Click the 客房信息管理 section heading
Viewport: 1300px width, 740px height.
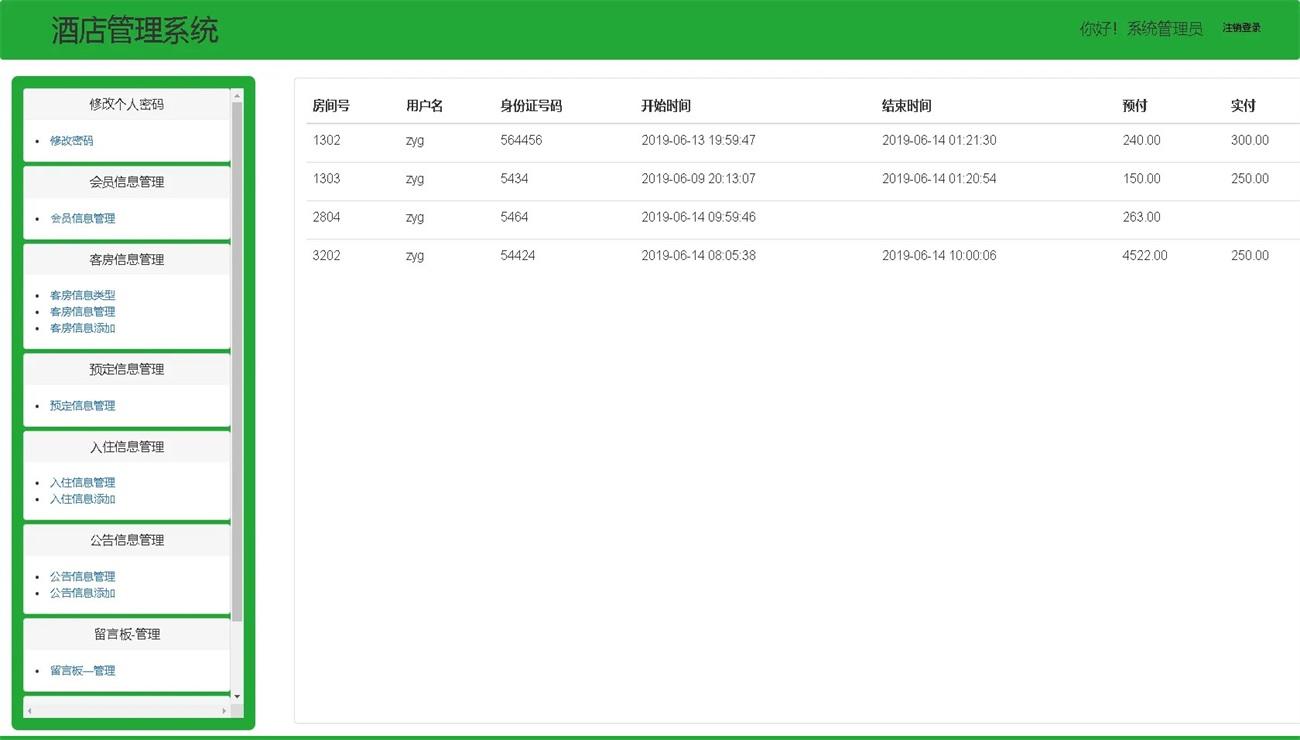point(126,260)
